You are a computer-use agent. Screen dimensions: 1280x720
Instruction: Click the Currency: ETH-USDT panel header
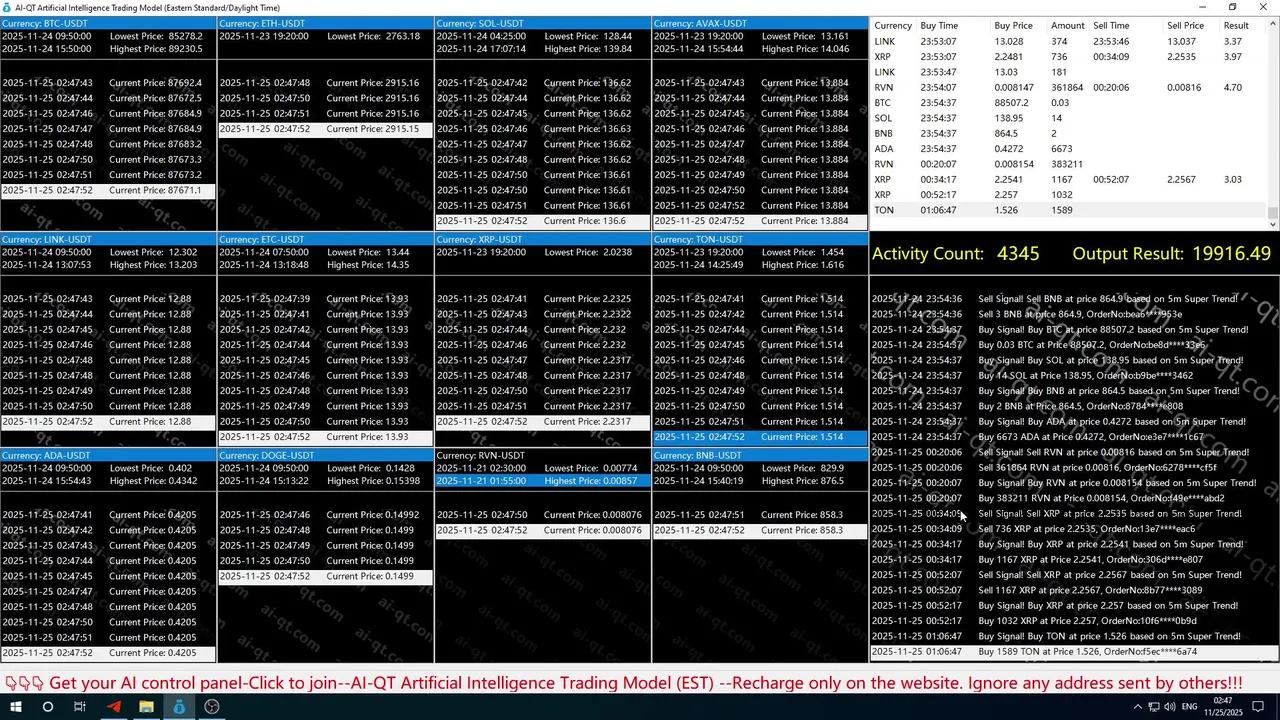pos(325,23)
